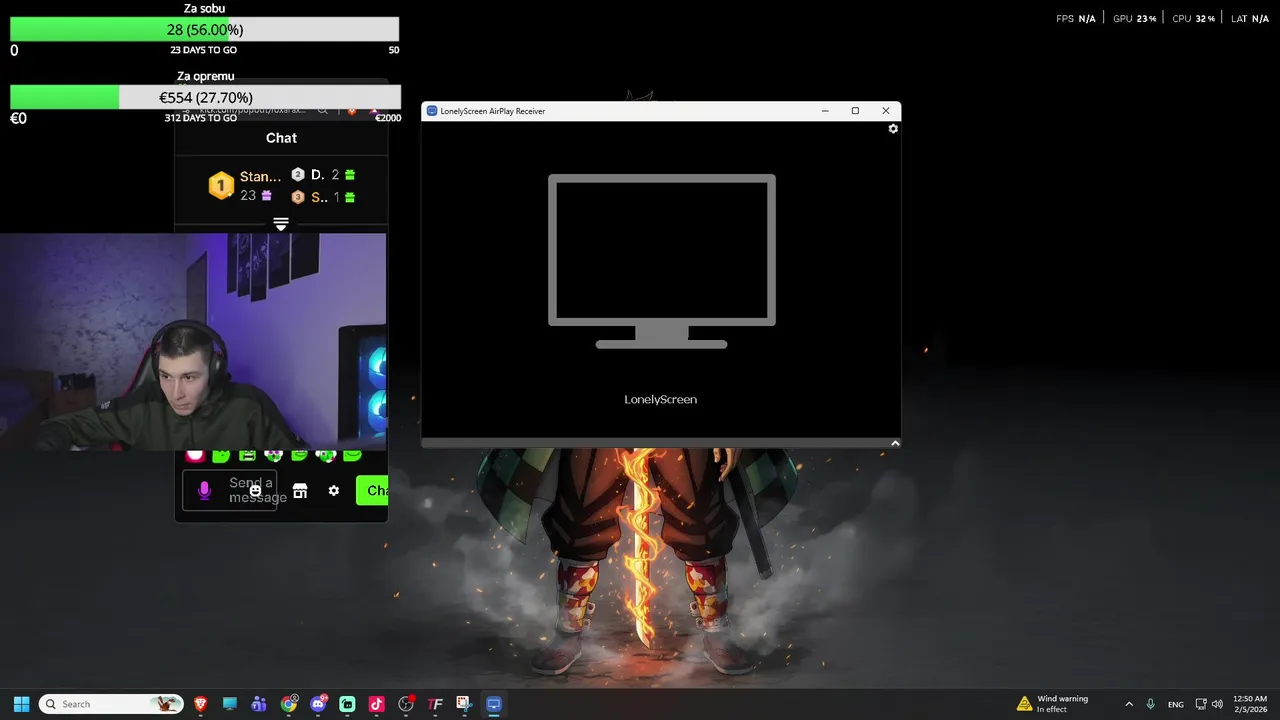Open Discord from taskbar
This screenshot has width=1280, height=720.
pos(318,704)
